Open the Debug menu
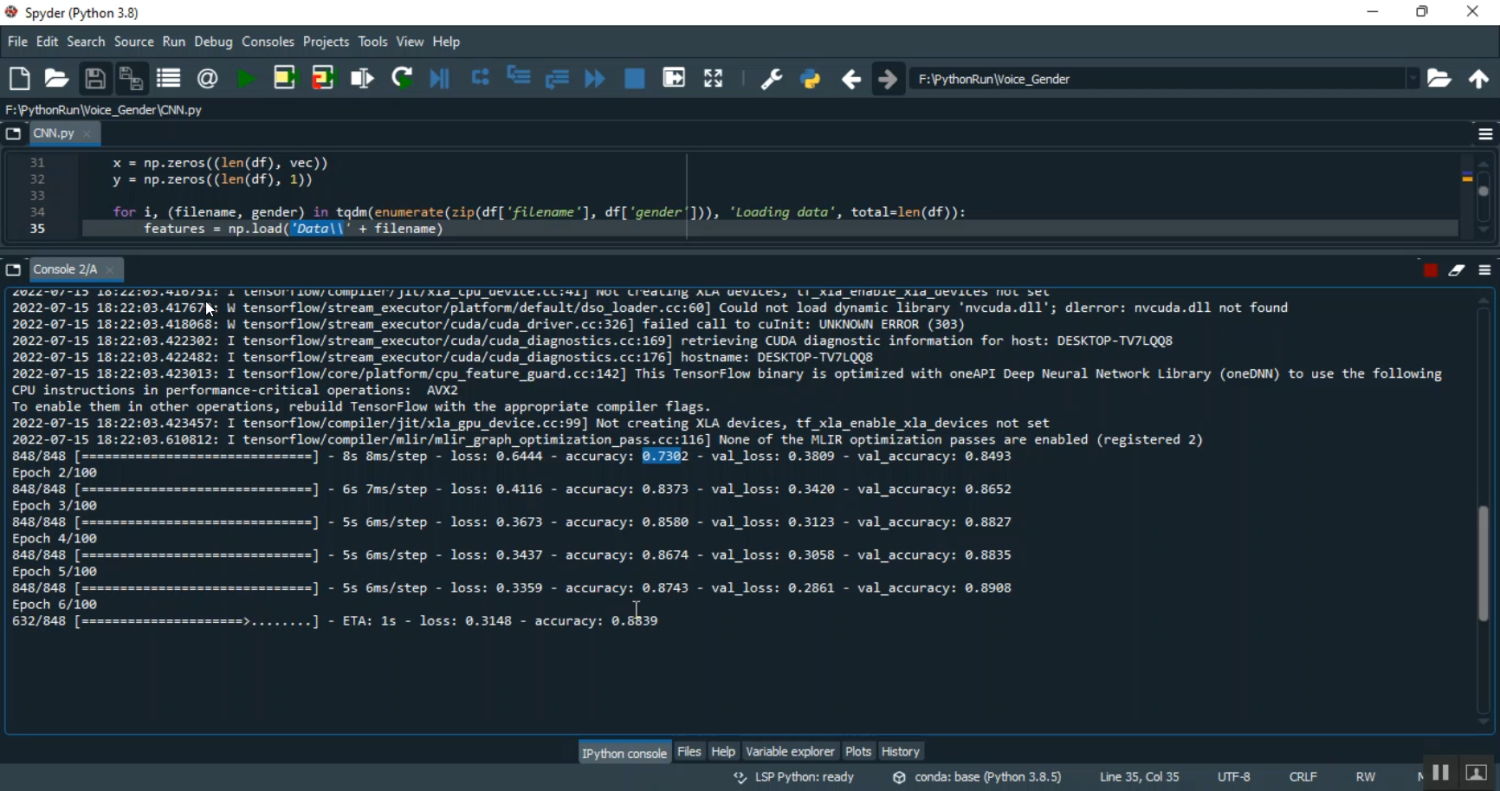1500x791 pixels. click(213, 41)
